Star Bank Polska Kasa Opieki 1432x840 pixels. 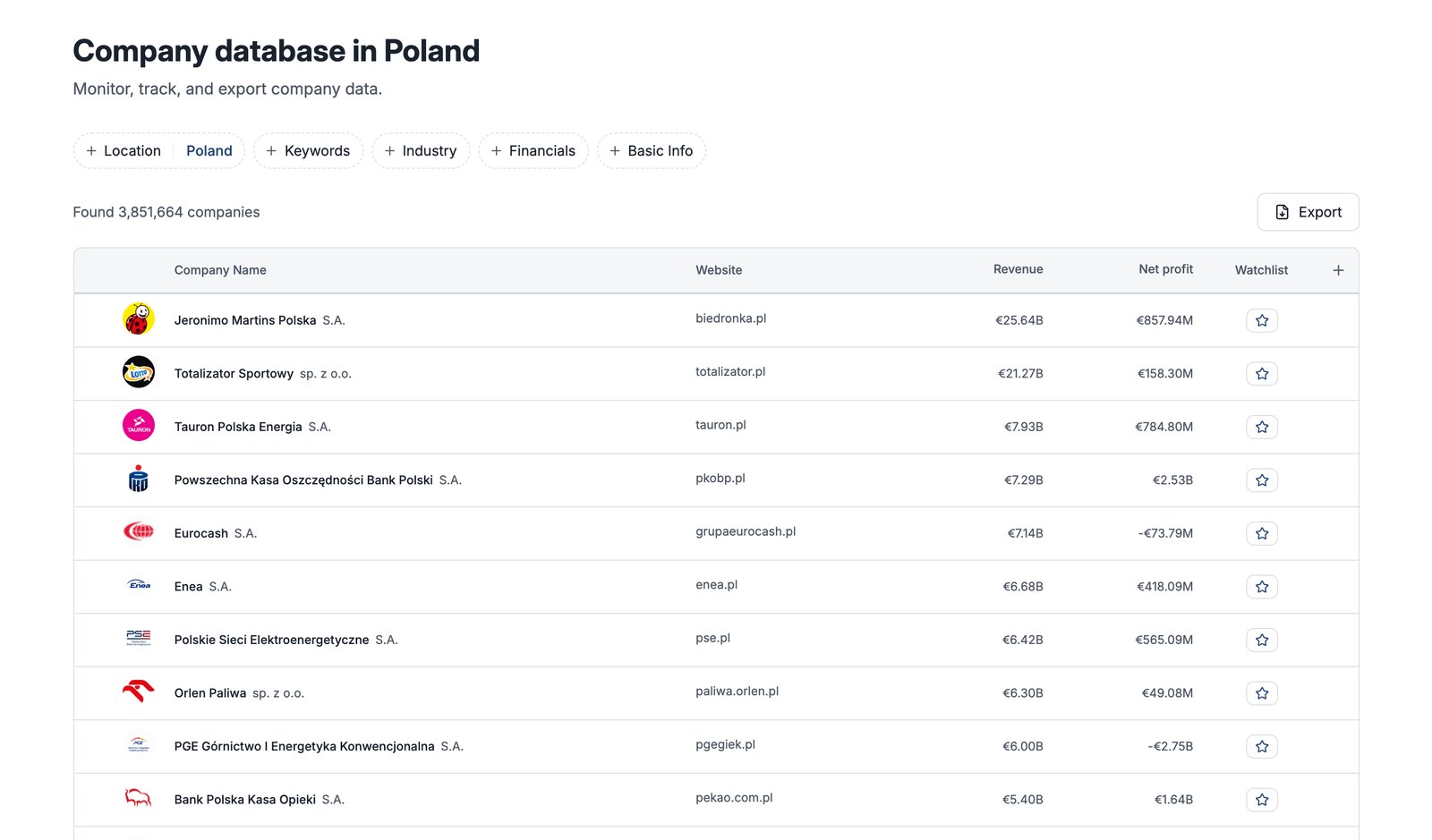coord(1262,800)
